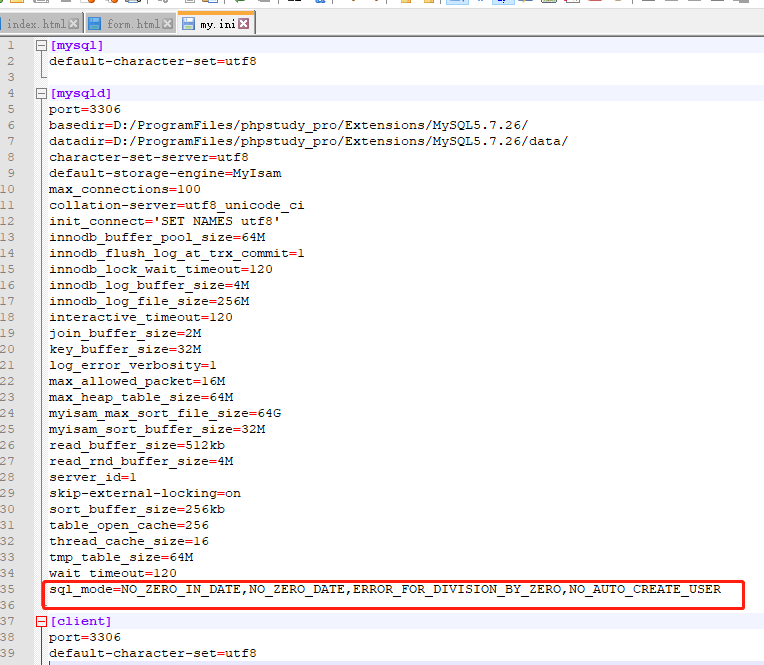Click the innodb_log_file_size=256M line
This screenshot has height=665, width=764.
pyautogui.click(x=149, y=302)
